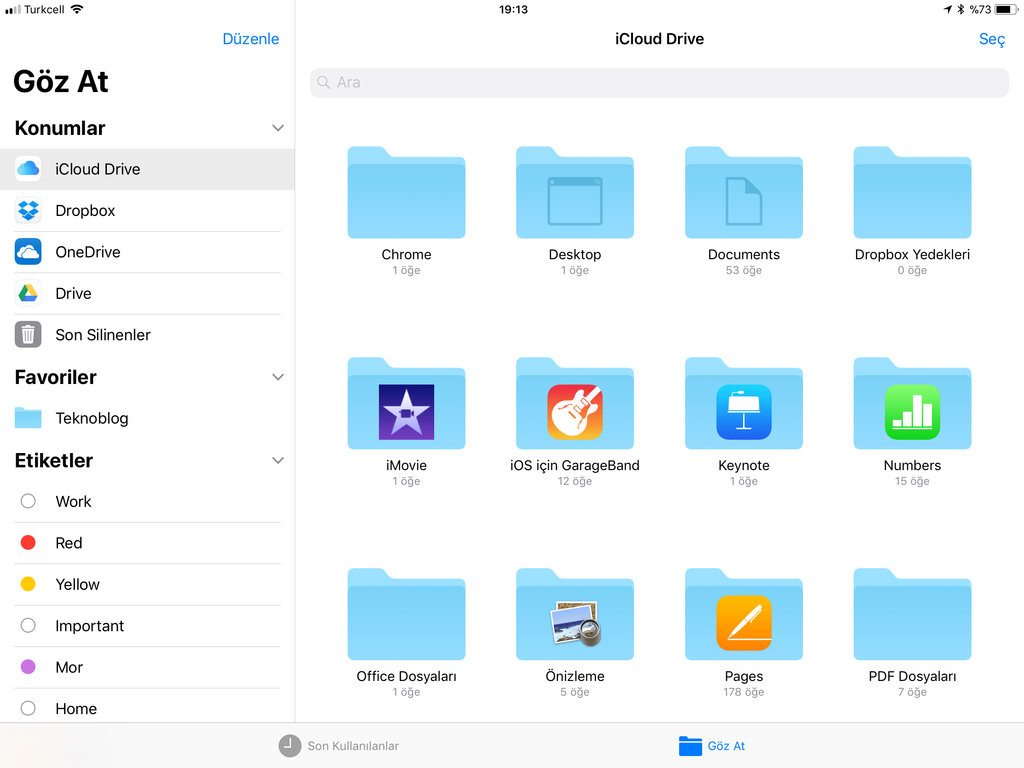Switch to Son Kullanılanlar tab
This screenshot has height=768, width=1024.
tap(338, 746)
